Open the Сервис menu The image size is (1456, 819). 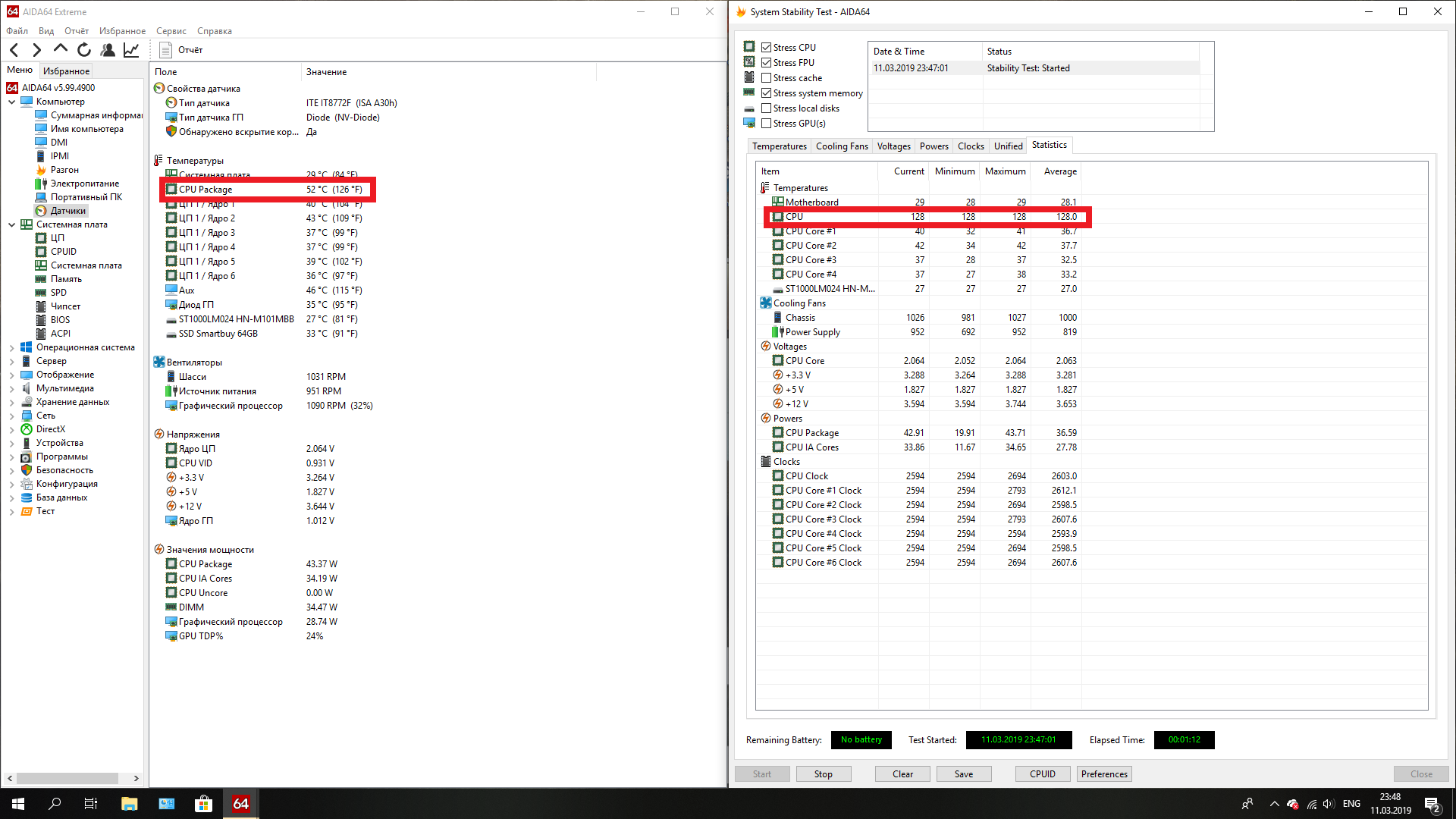pyautogui.click(x=171, y=31)
